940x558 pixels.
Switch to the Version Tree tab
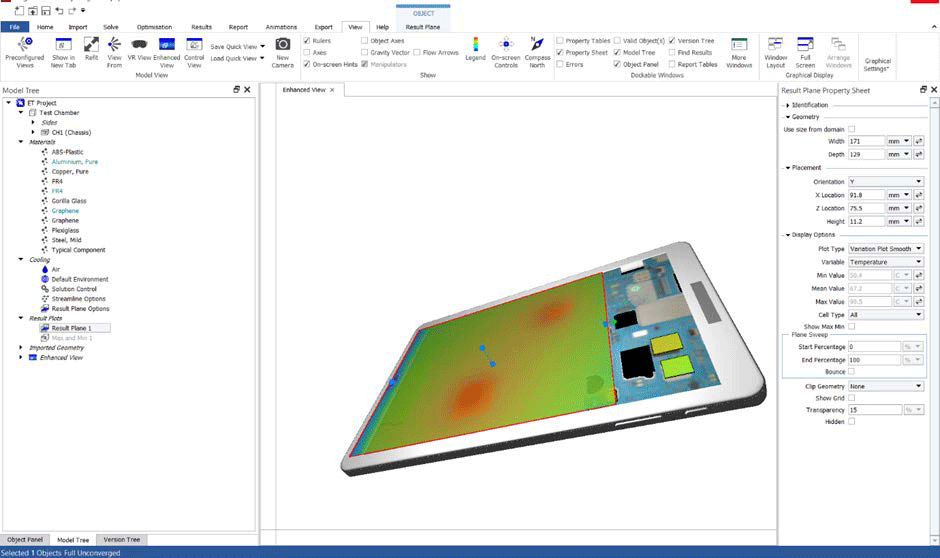coord(122,540)
